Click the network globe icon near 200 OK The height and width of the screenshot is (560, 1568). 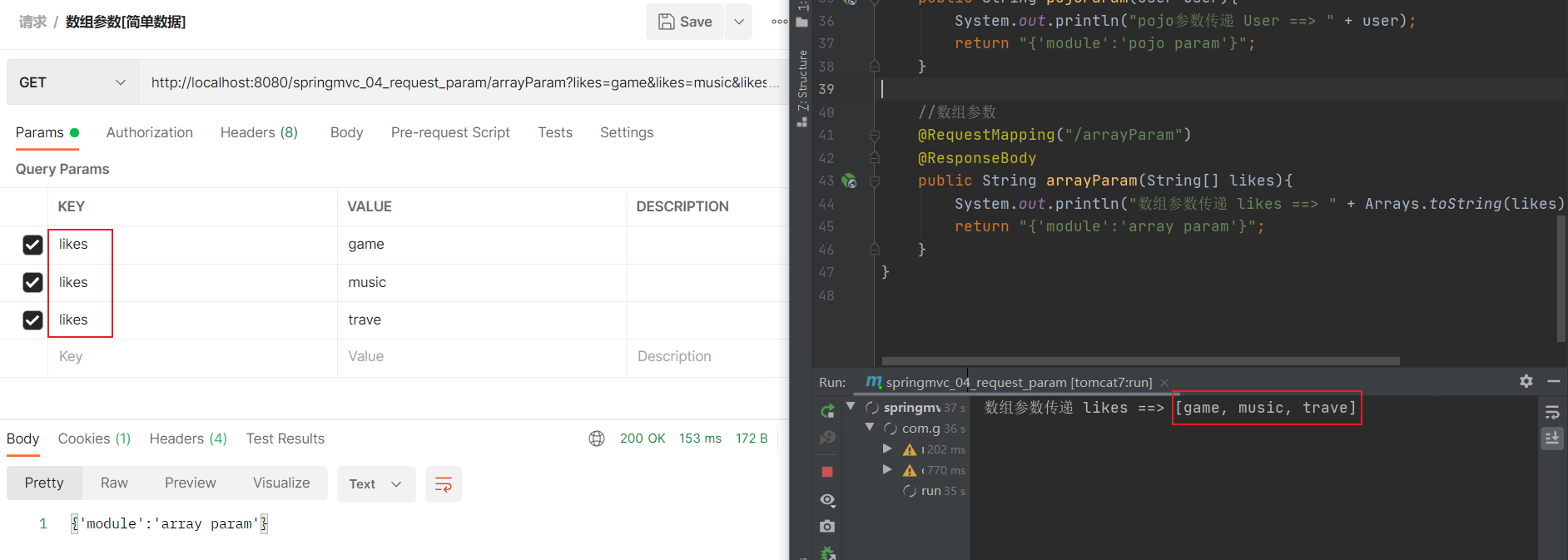click(x=597, y=439)
